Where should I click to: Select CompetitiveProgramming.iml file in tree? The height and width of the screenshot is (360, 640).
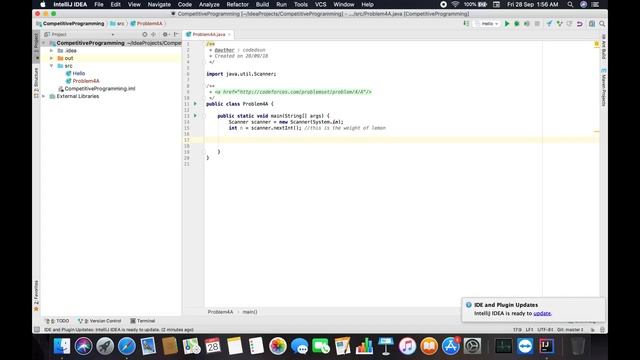96,89
